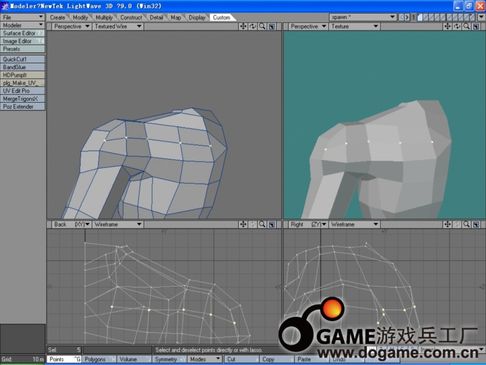Screen dimensions: 486x365
Task: Click the 'Select and deselect points' status message
Action: point(209,350)
